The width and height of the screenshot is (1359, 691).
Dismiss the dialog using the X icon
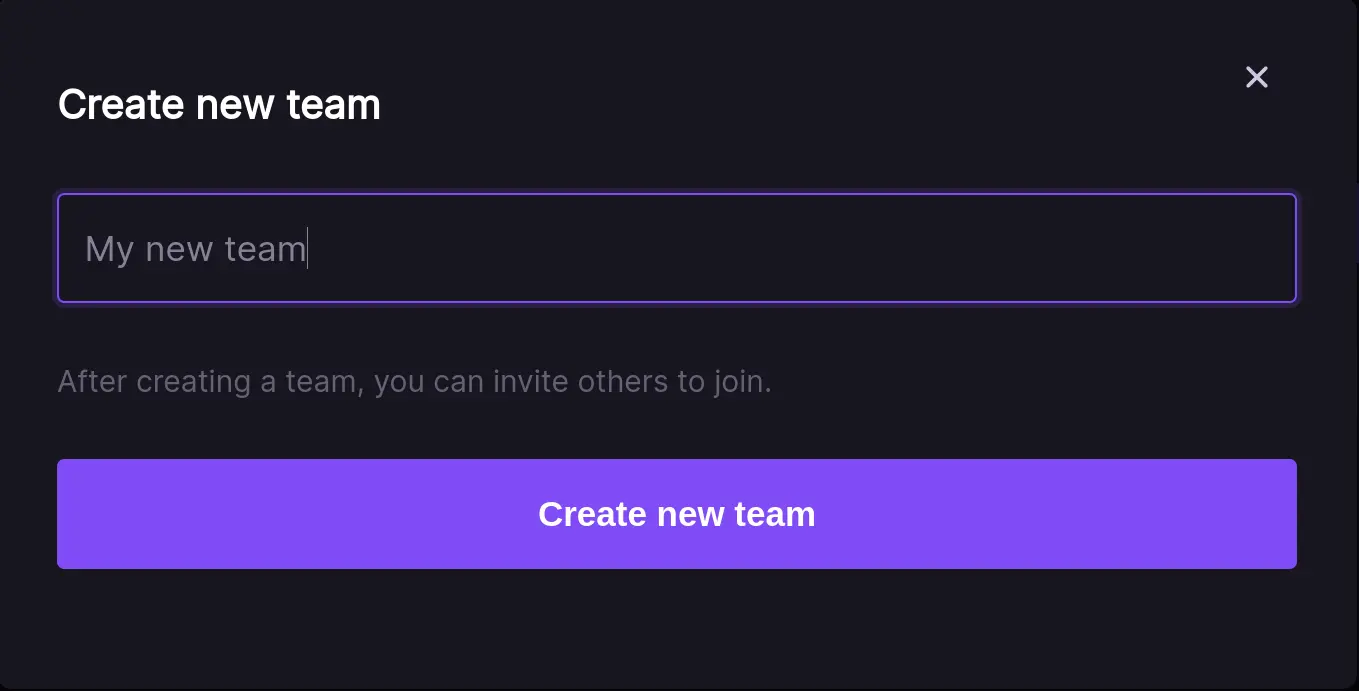click(x=1256, y=77)
